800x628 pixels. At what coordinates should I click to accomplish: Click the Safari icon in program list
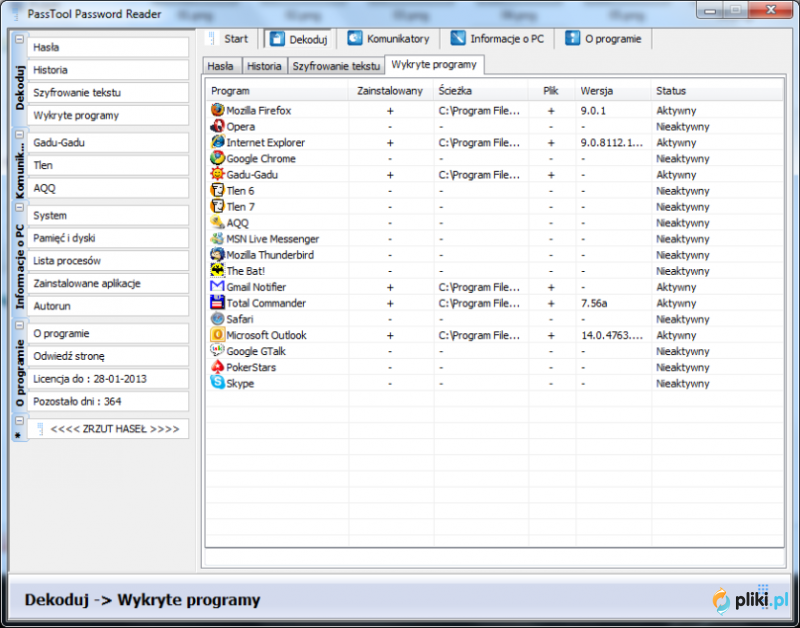pos(217,319)
